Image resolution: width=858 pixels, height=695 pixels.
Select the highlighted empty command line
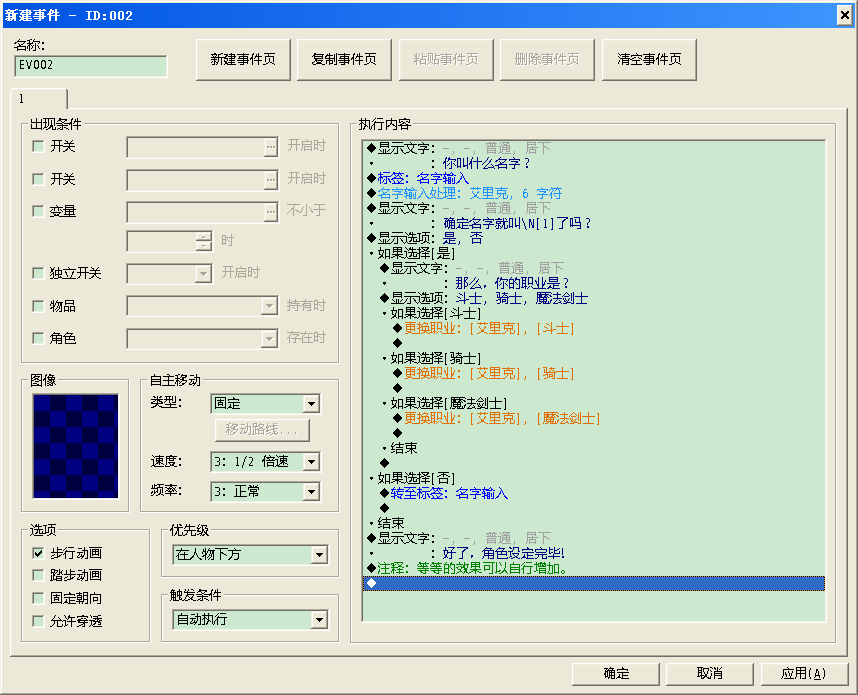click(594, 583)
